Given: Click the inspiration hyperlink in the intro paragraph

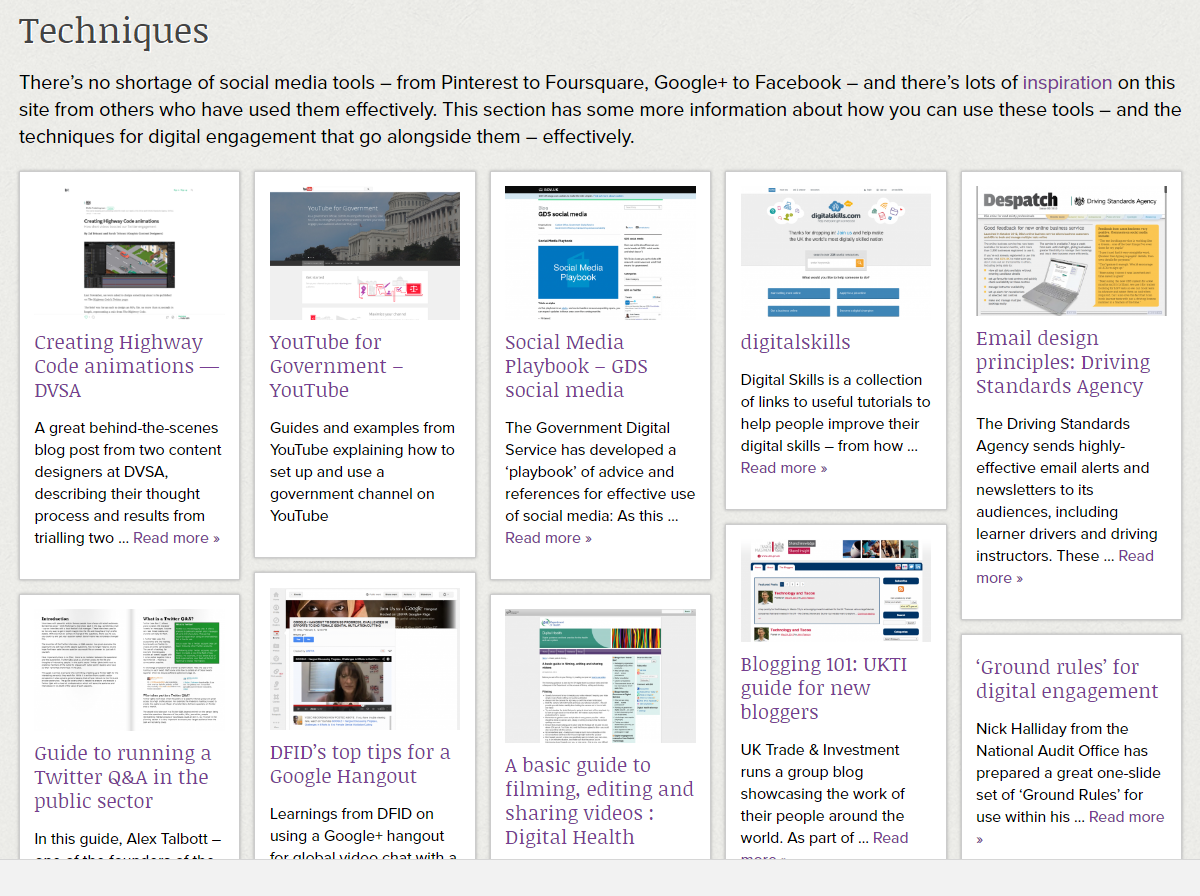Looking at the screenshot, I should click(x=1066, y=82).
